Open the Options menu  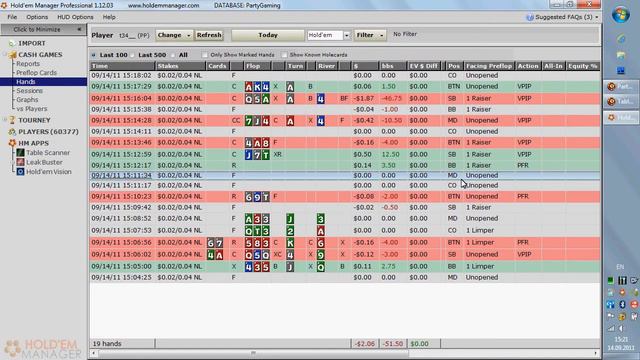pyautogui.click(x=37, y=17)
